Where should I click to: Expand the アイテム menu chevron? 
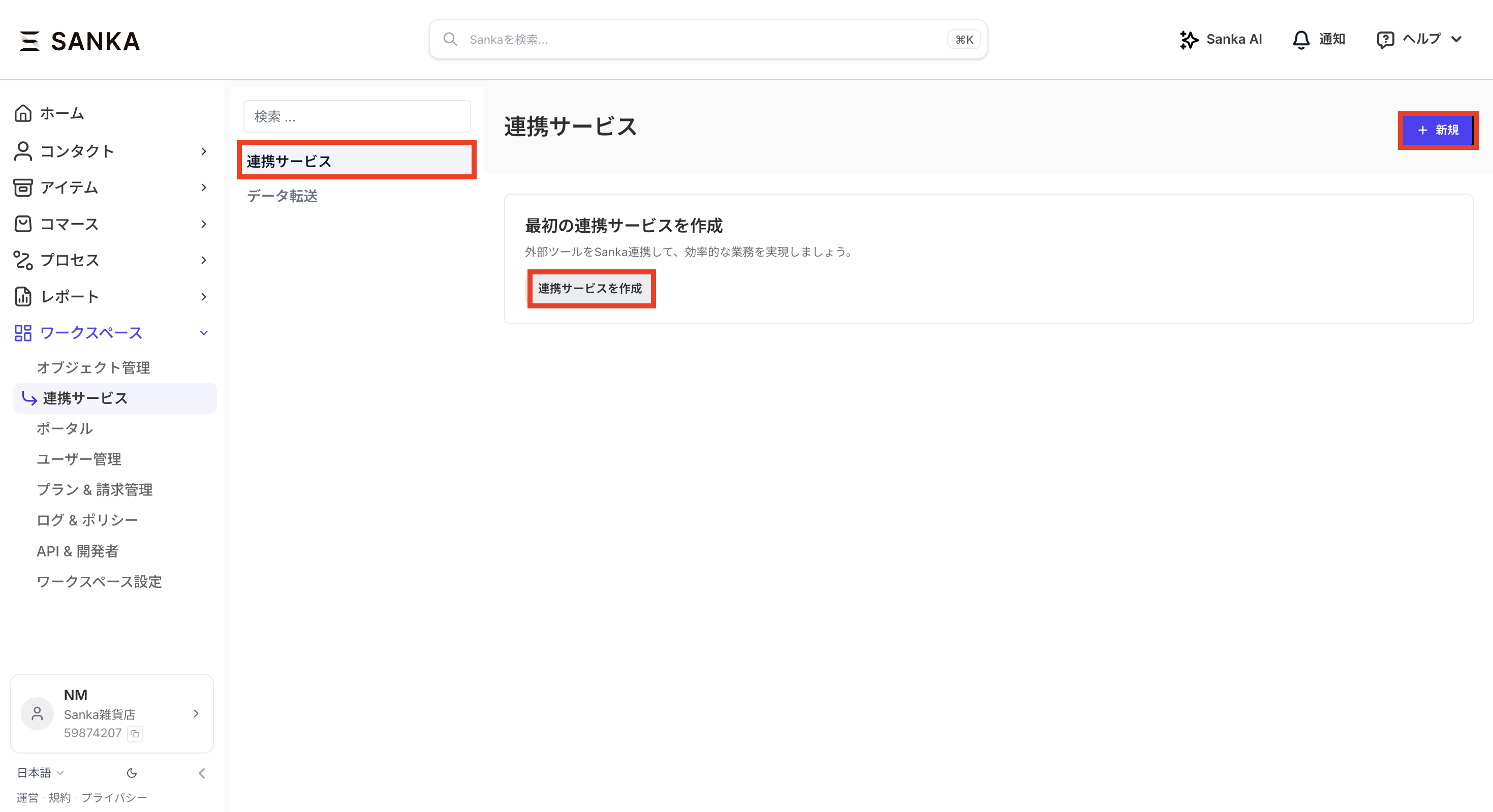point(203,187)
